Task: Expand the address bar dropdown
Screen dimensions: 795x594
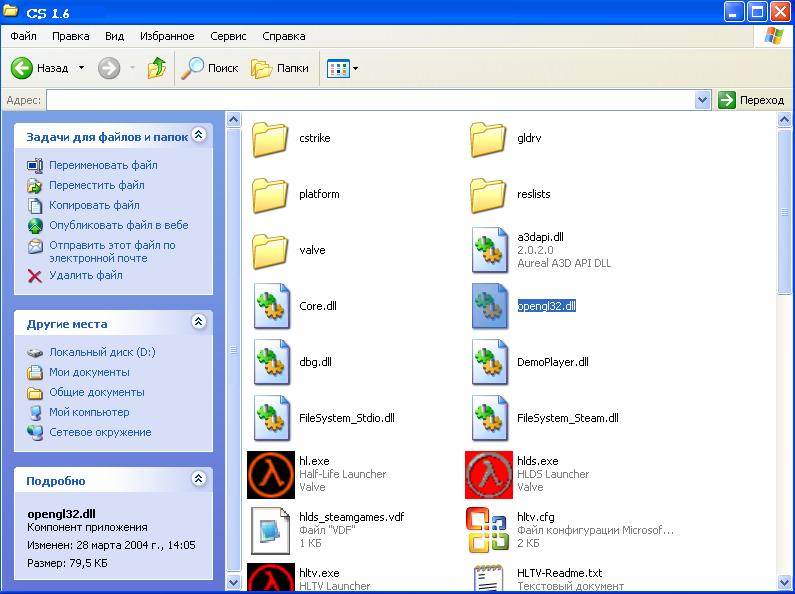Action: 702,100
